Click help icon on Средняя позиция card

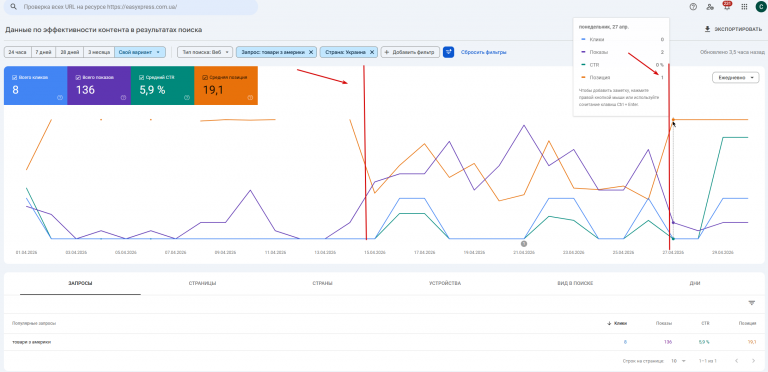(250, 97)
